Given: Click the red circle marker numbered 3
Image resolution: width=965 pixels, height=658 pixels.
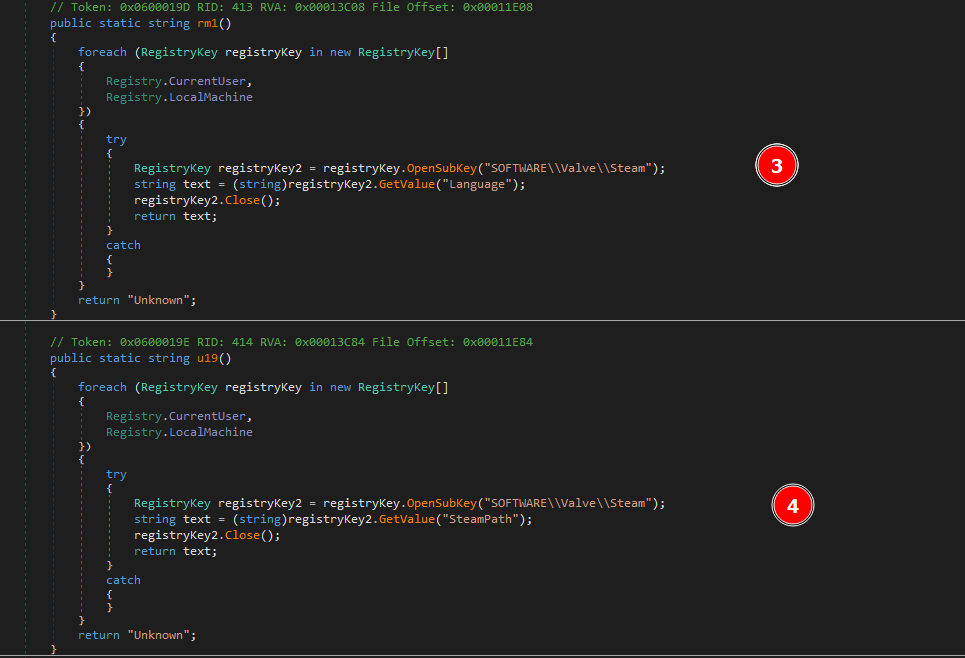Looking at the screenshot, I should coord(776,168).
